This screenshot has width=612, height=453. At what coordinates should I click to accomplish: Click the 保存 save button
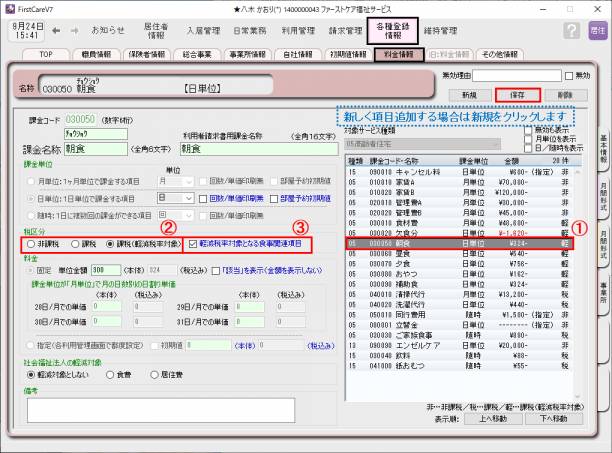click(x=517, y=94)
